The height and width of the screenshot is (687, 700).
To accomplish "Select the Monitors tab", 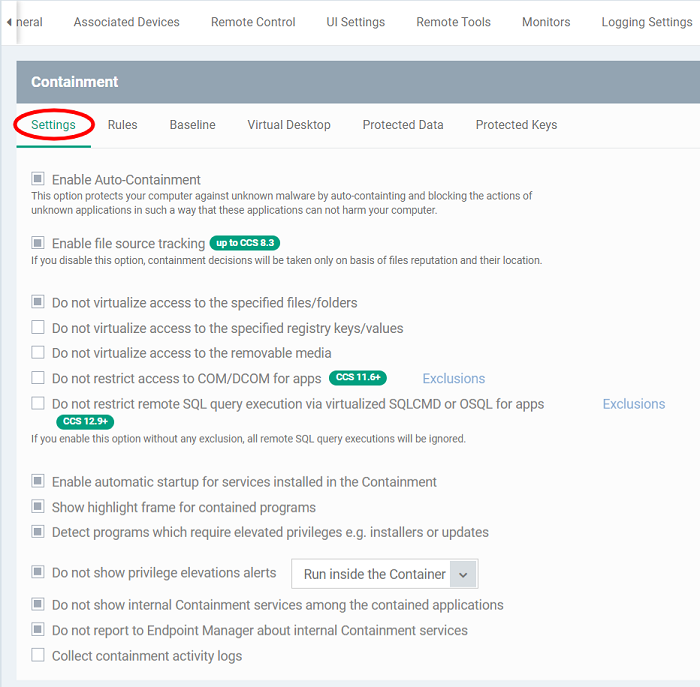I will pyautogui.click(x=546, y=22).
